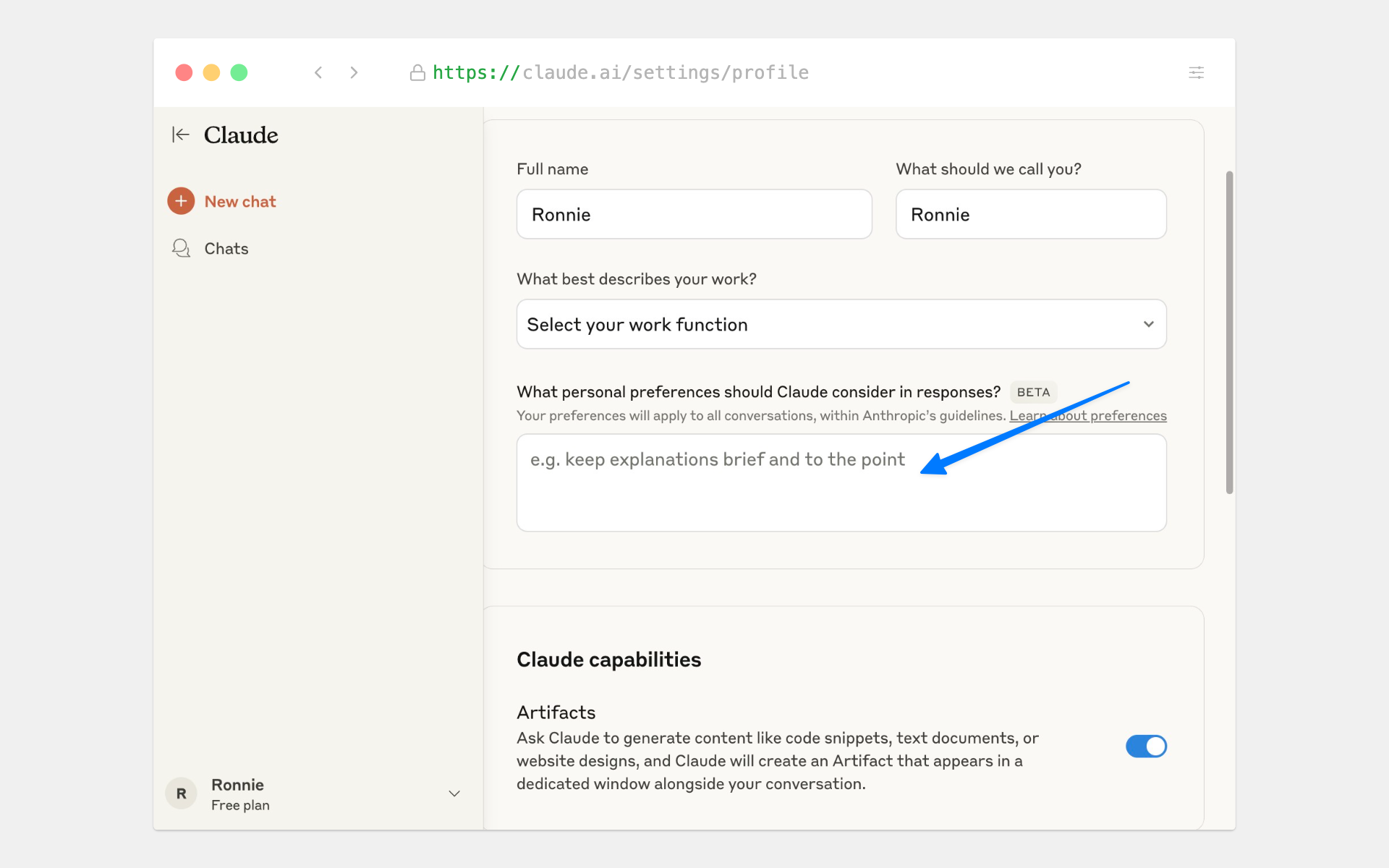Click the R avatar for Ronnie

pos(181,793)
